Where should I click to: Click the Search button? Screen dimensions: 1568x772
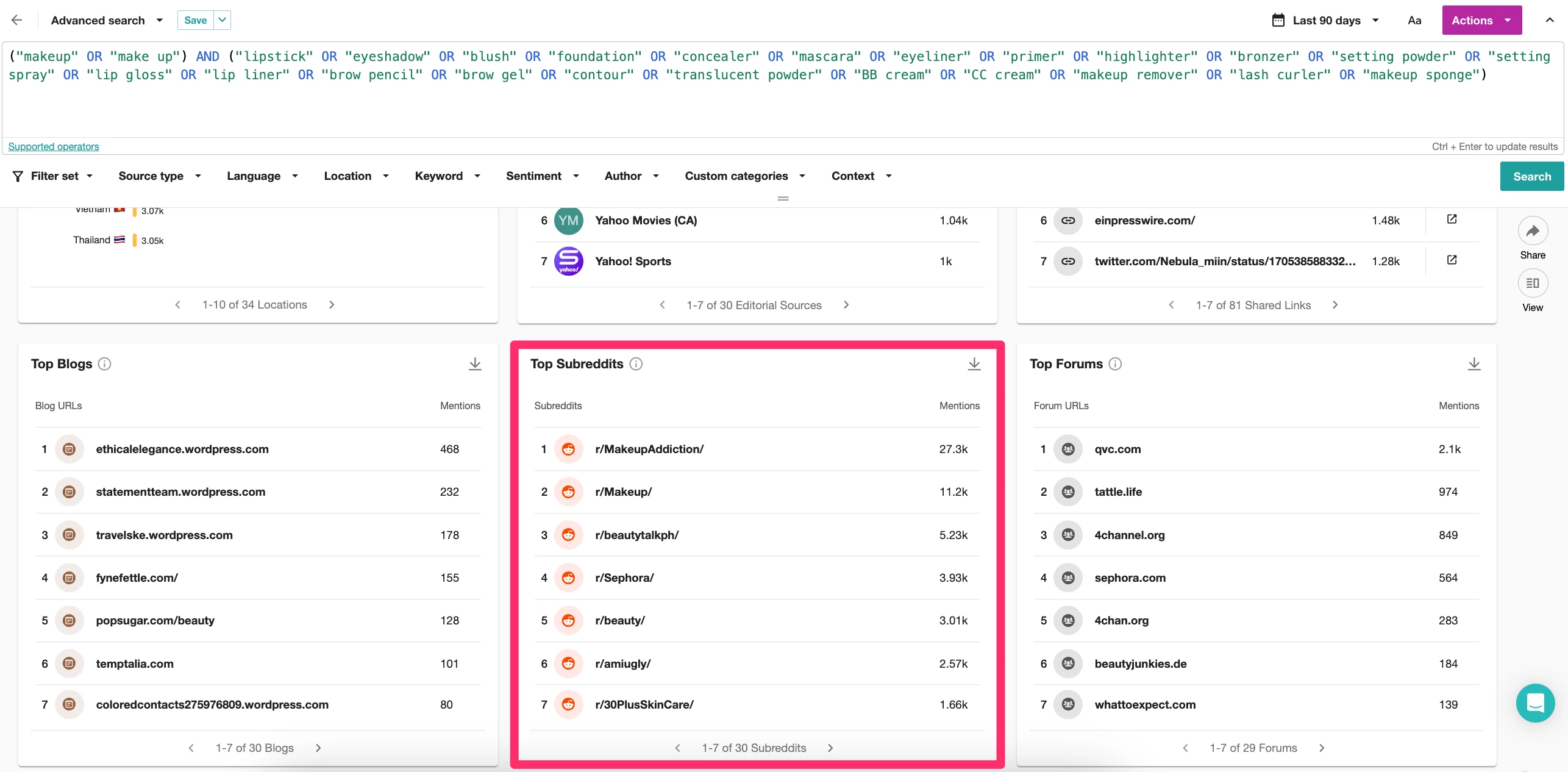[1531, 176]
